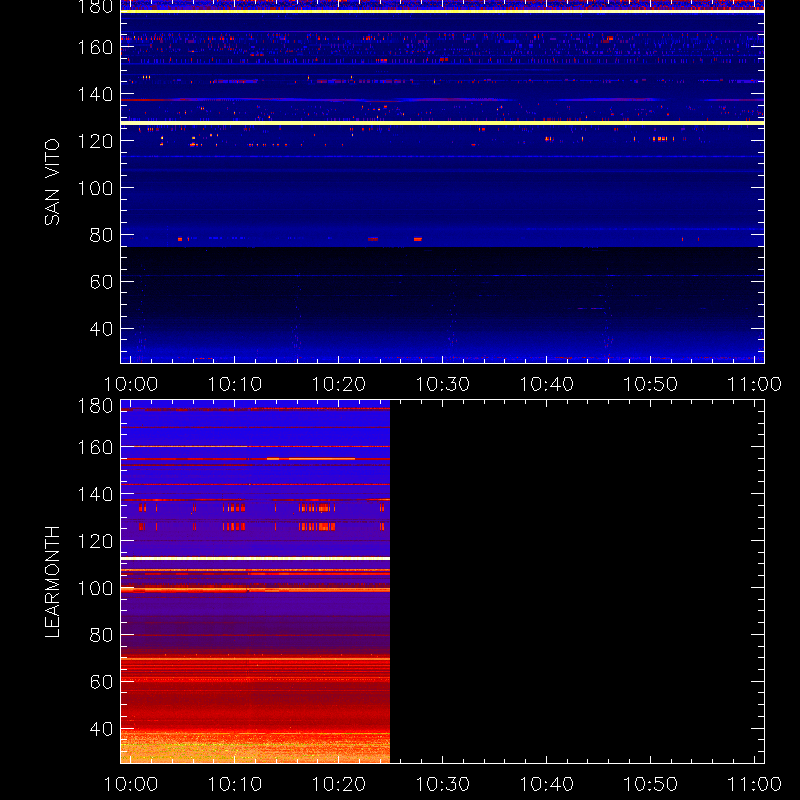Screen dimensions: 800x800
Task: Click 10:30 time label under LEARMONTH plot
Action: (443, 784)
